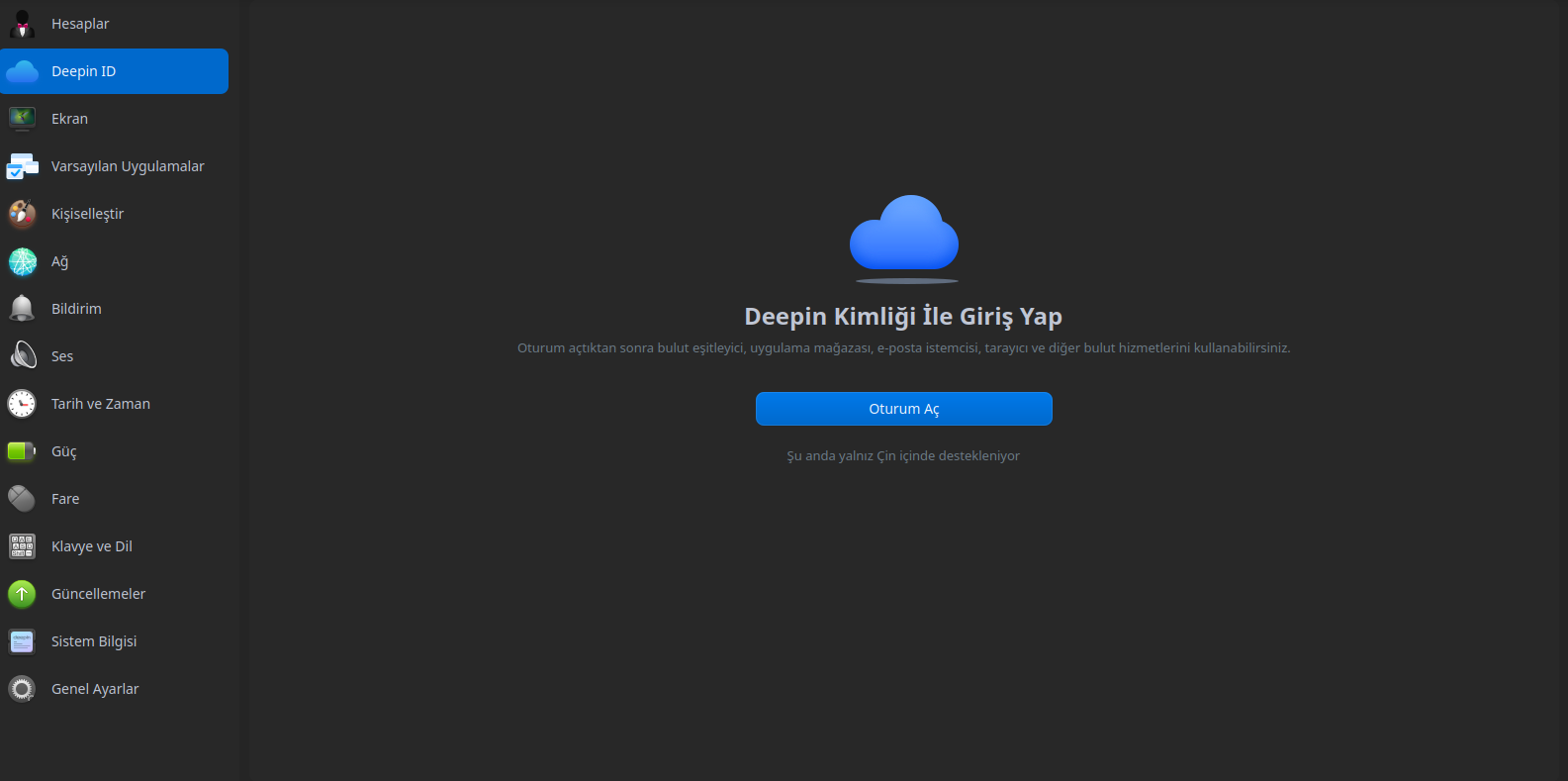
Task: Go to Ekran display settings
Action: tap(115, 119)
